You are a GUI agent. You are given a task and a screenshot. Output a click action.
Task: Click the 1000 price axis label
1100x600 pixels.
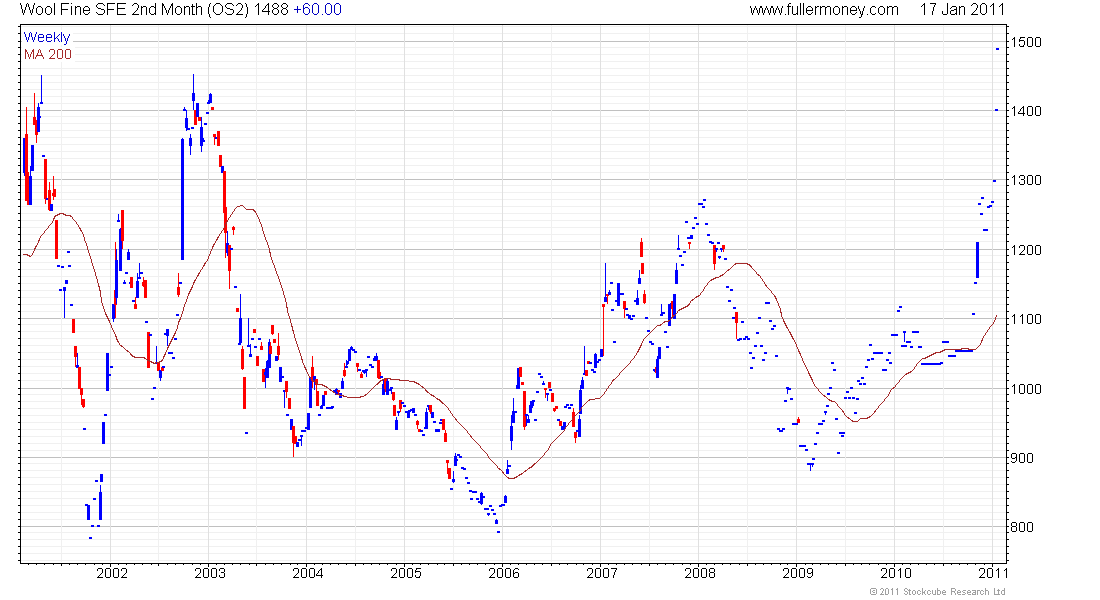coord(1026,389)
